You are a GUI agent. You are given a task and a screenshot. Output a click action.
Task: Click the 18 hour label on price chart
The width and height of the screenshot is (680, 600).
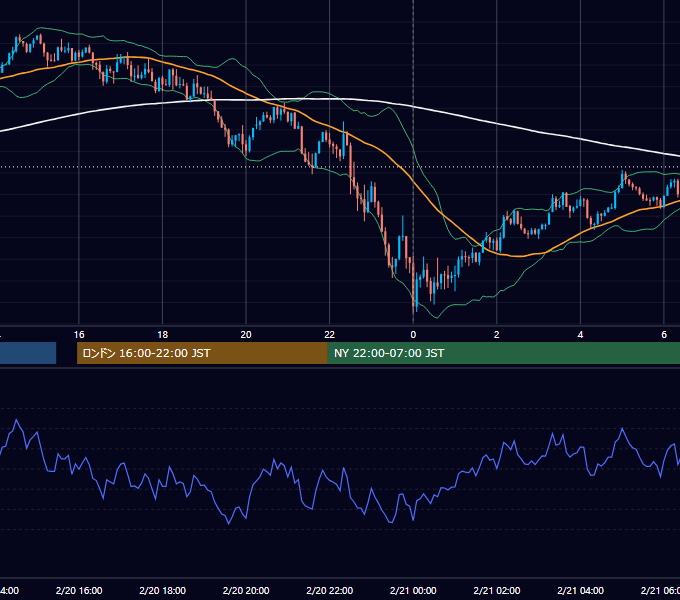pyautogui.click(x=163, y=335)
